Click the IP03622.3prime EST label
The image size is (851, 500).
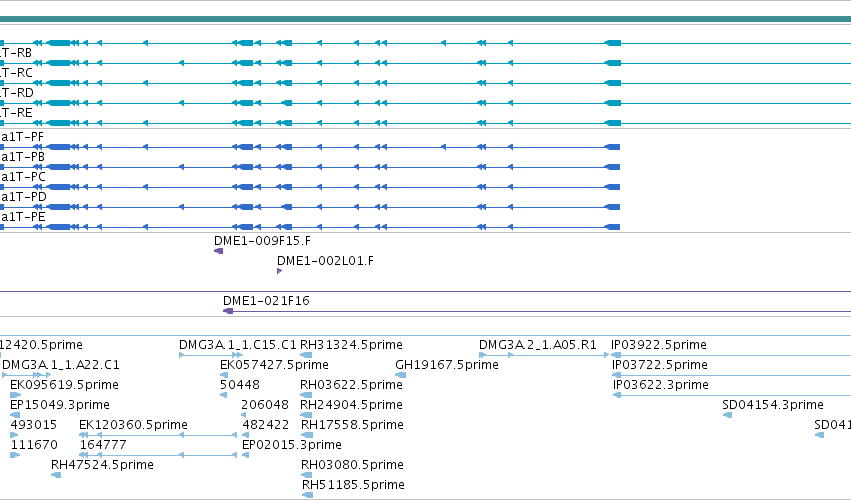661,385
